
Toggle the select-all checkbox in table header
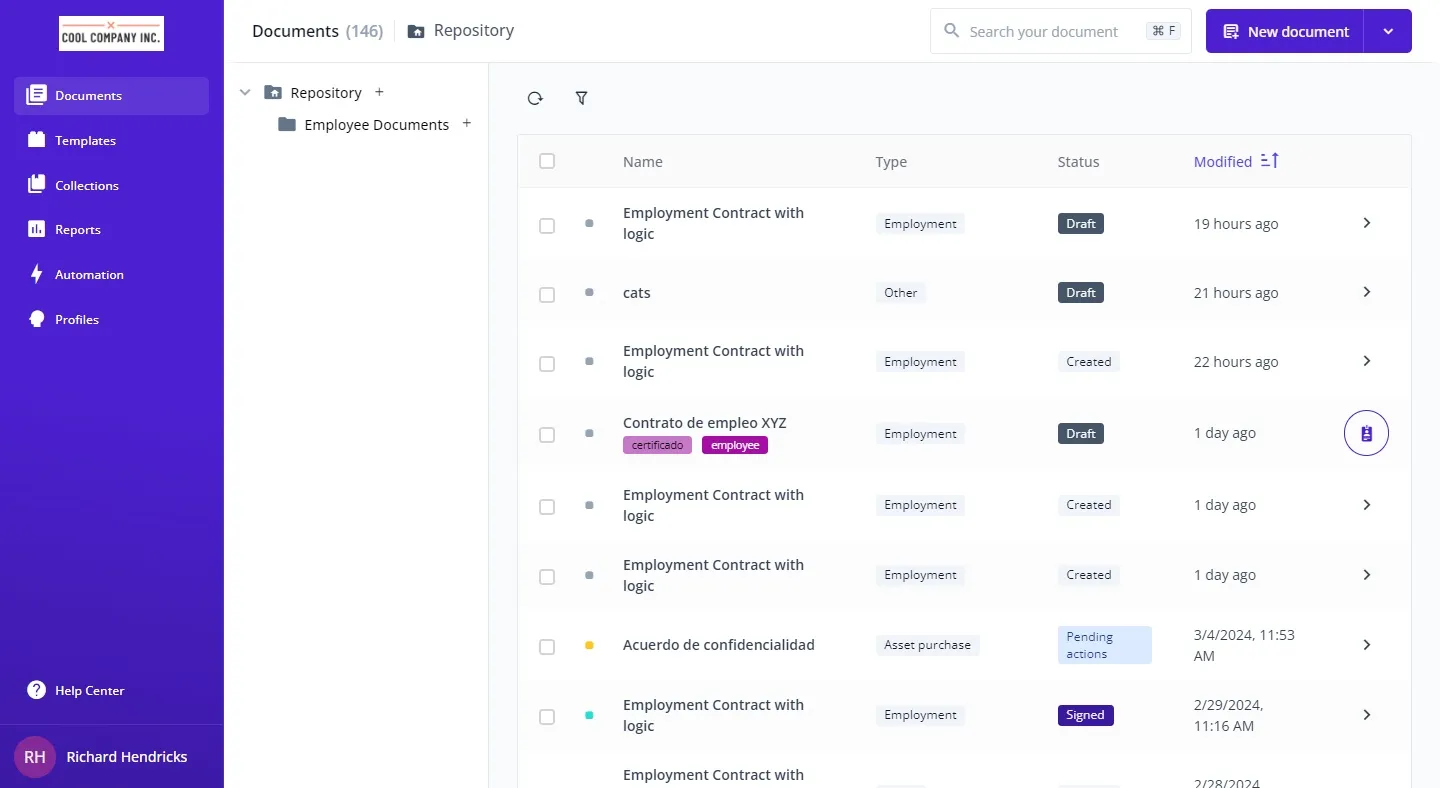pyautogui.click(x=547, y=161)
